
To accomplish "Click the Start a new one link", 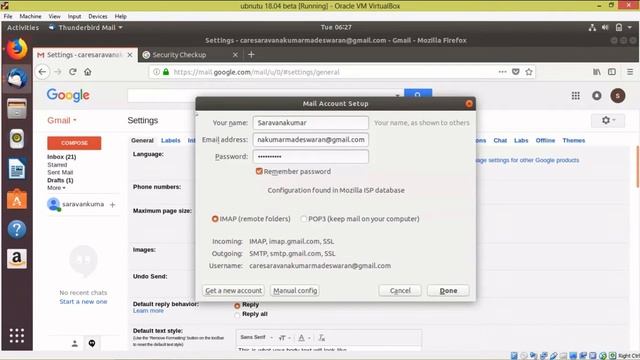I will point(83,302).
